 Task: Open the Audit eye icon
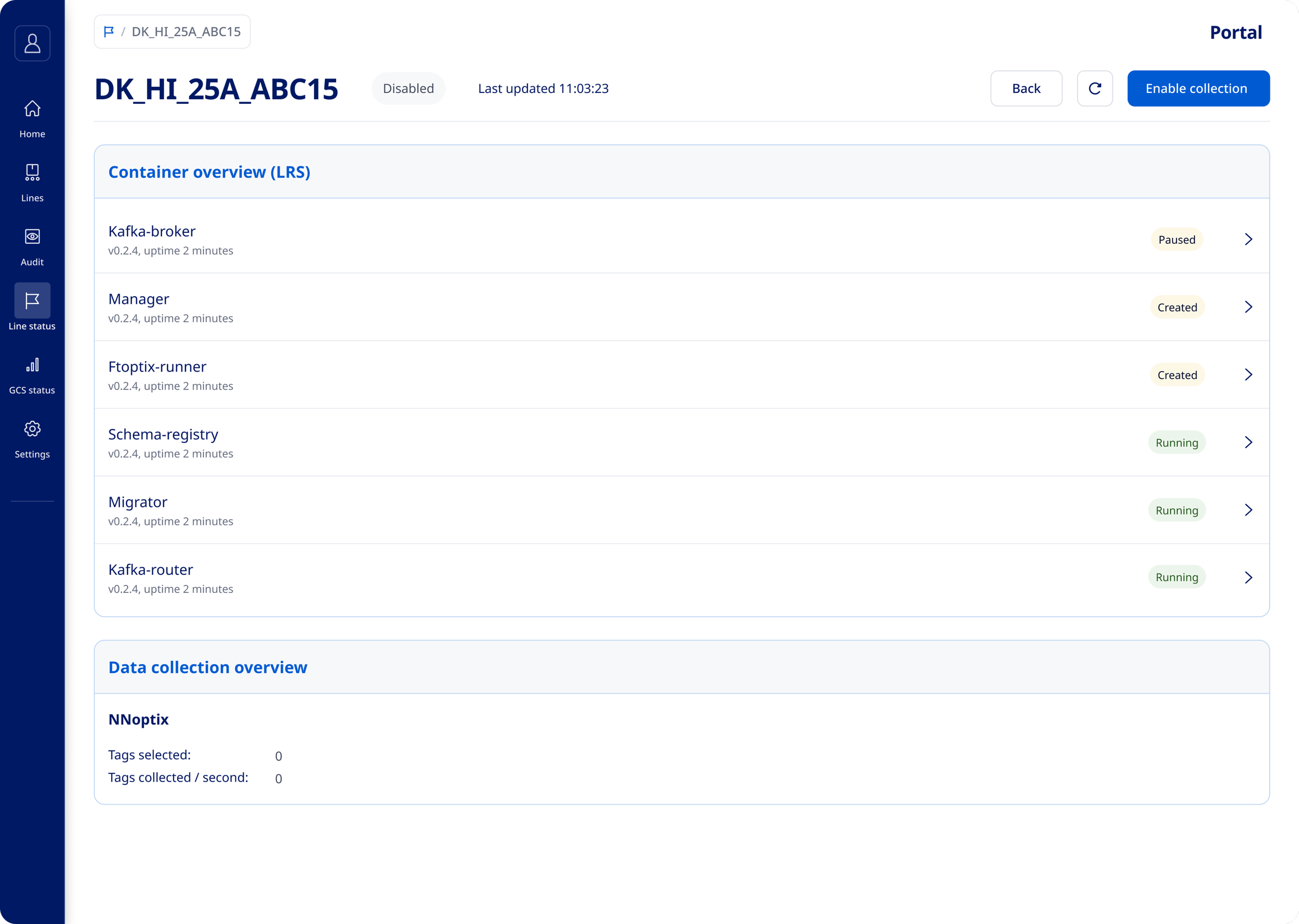(x=32, y=236)
